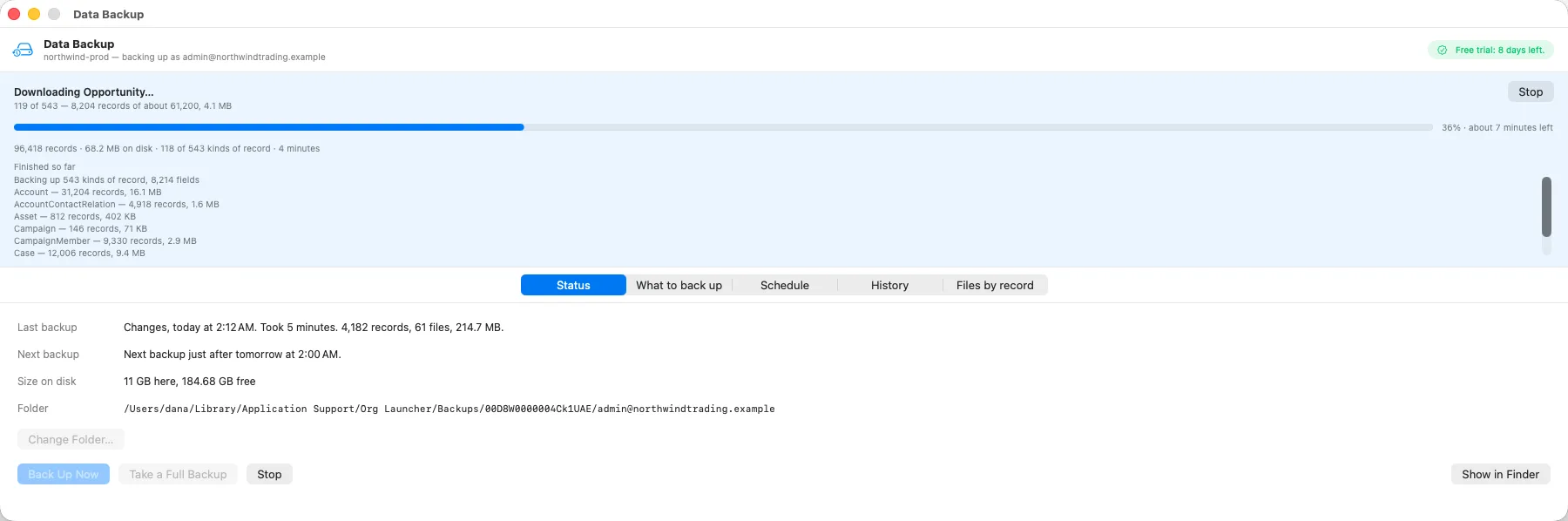Click the Free trial: 8 days left badge

pos(1490,50)
